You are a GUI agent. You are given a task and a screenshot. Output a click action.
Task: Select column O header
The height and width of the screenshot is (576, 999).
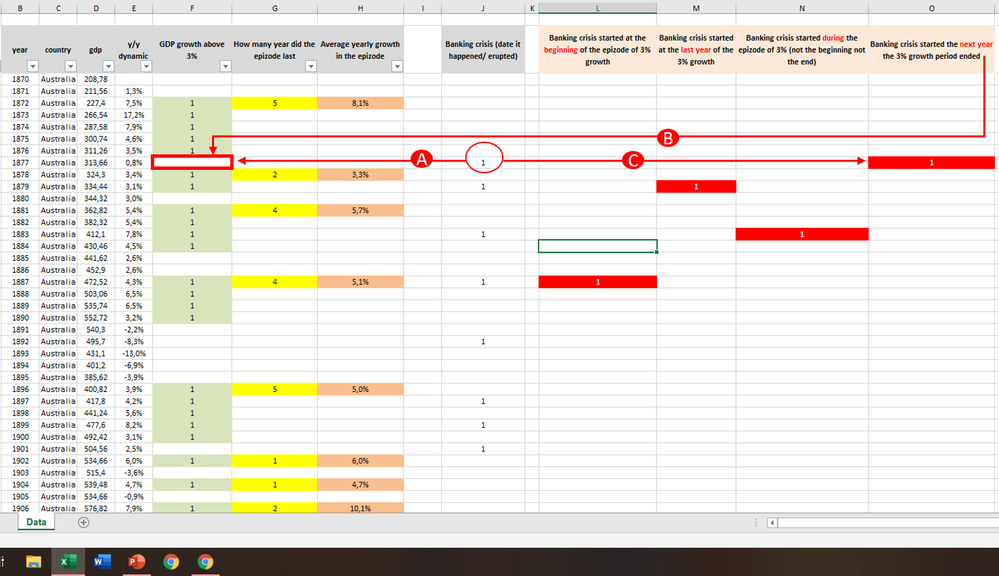point(931,8)
